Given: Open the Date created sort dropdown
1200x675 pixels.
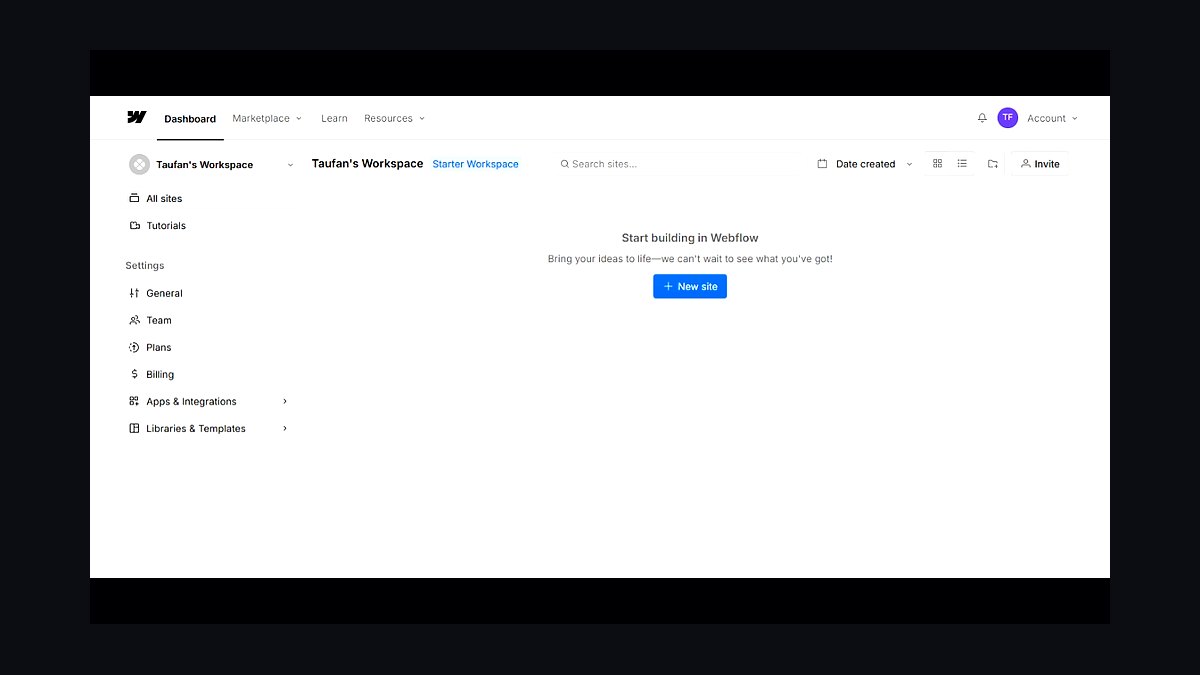Looking at the screenshot, I should click(865, 164).
